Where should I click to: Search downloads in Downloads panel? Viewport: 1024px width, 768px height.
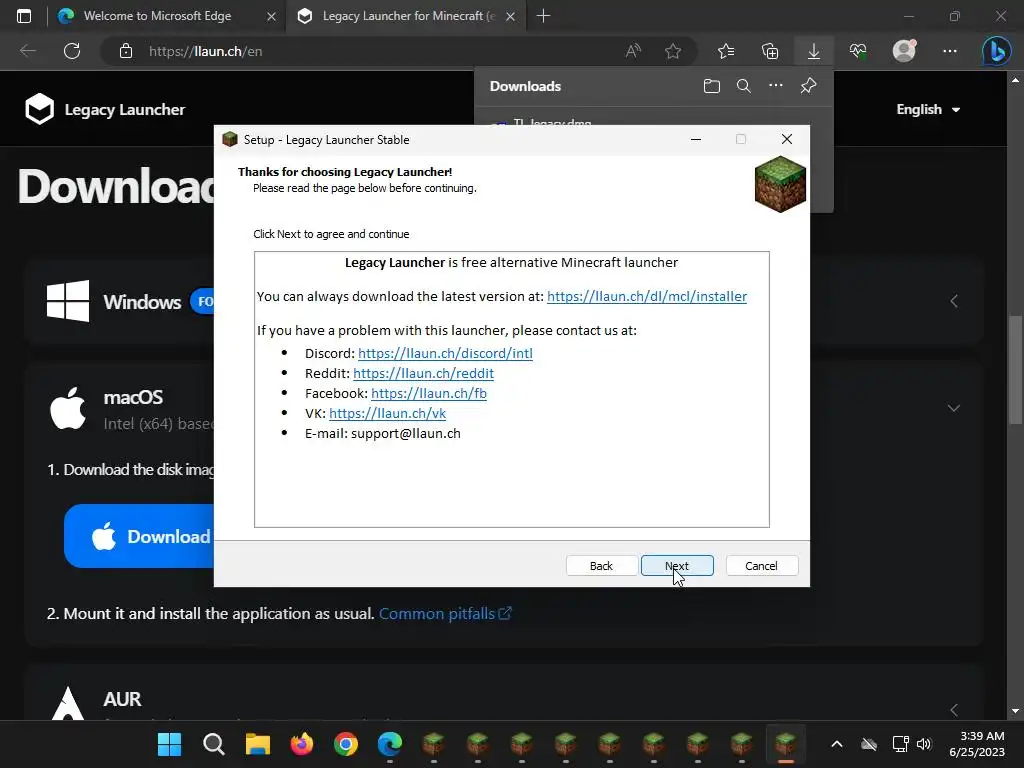744,86
